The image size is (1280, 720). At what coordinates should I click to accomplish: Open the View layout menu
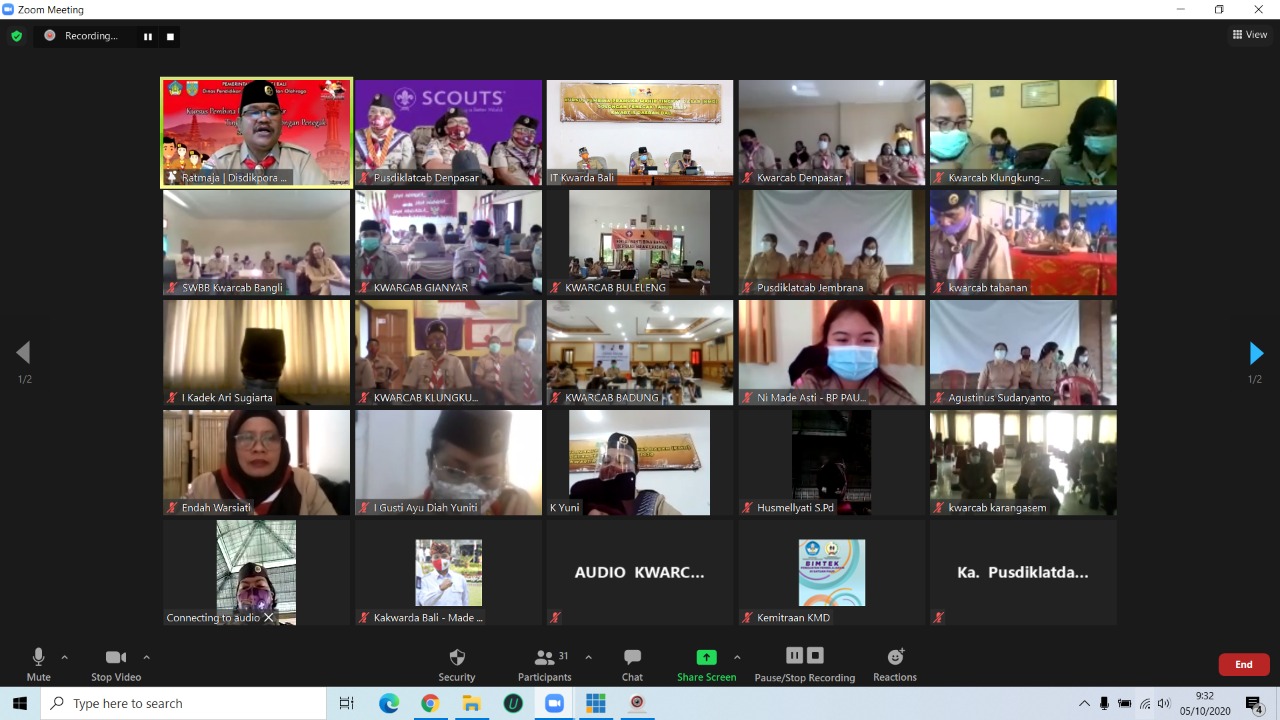1250,35
